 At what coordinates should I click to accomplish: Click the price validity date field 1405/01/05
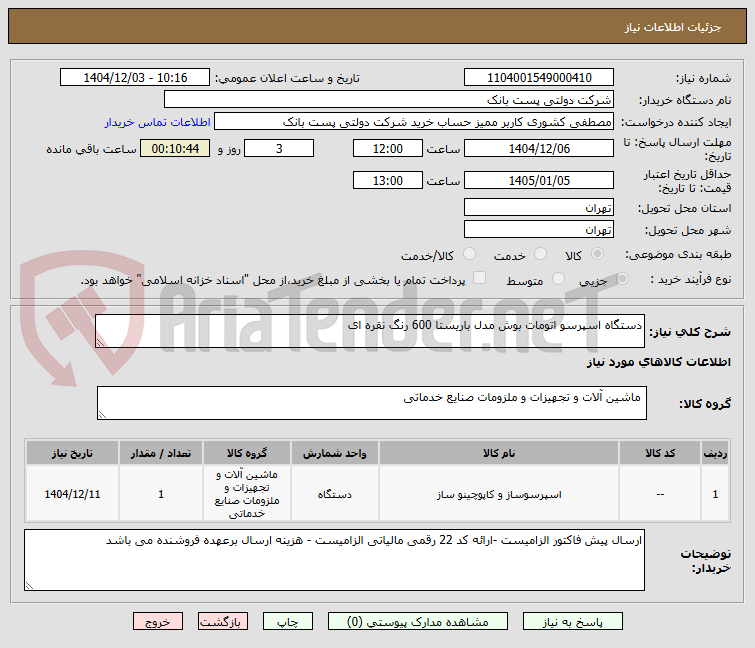coord(539,180)
